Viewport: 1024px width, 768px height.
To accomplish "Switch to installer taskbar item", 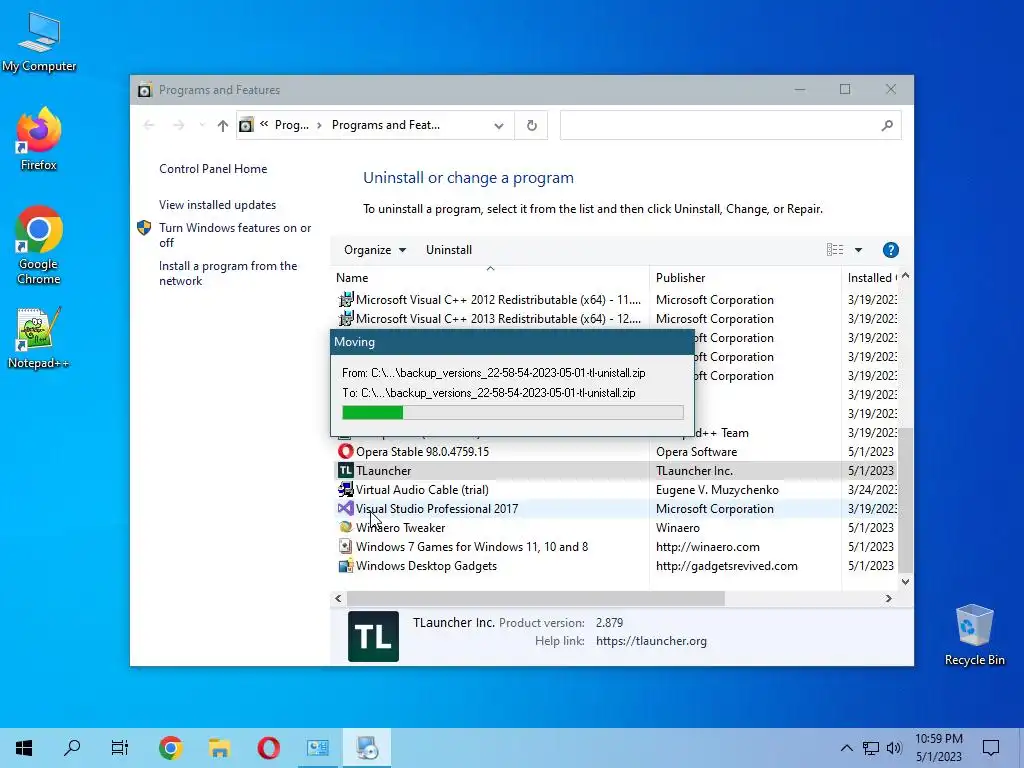I will tap(367, 748).
